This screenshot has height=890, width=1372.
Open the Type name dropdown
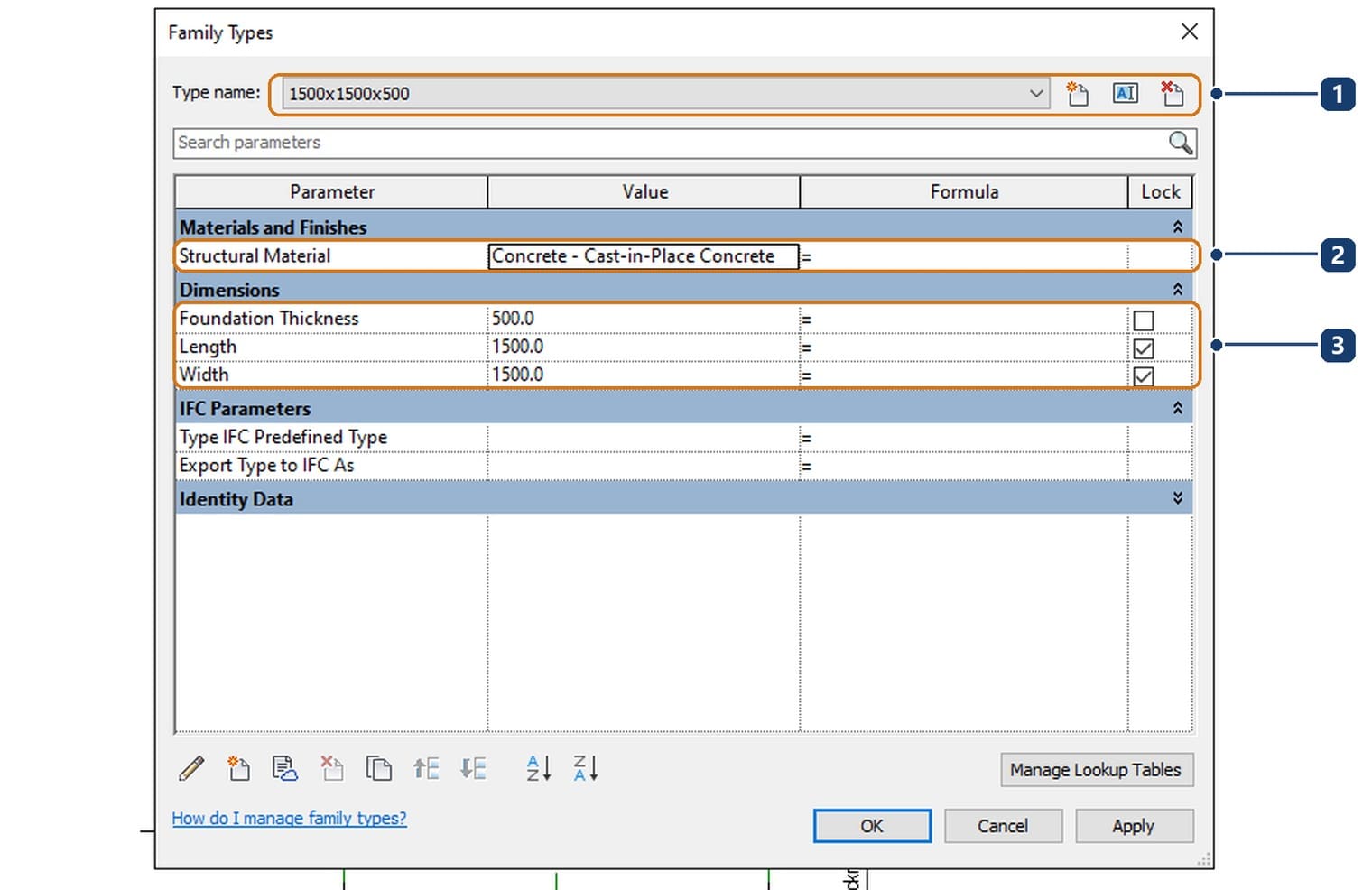point(1036,93)
